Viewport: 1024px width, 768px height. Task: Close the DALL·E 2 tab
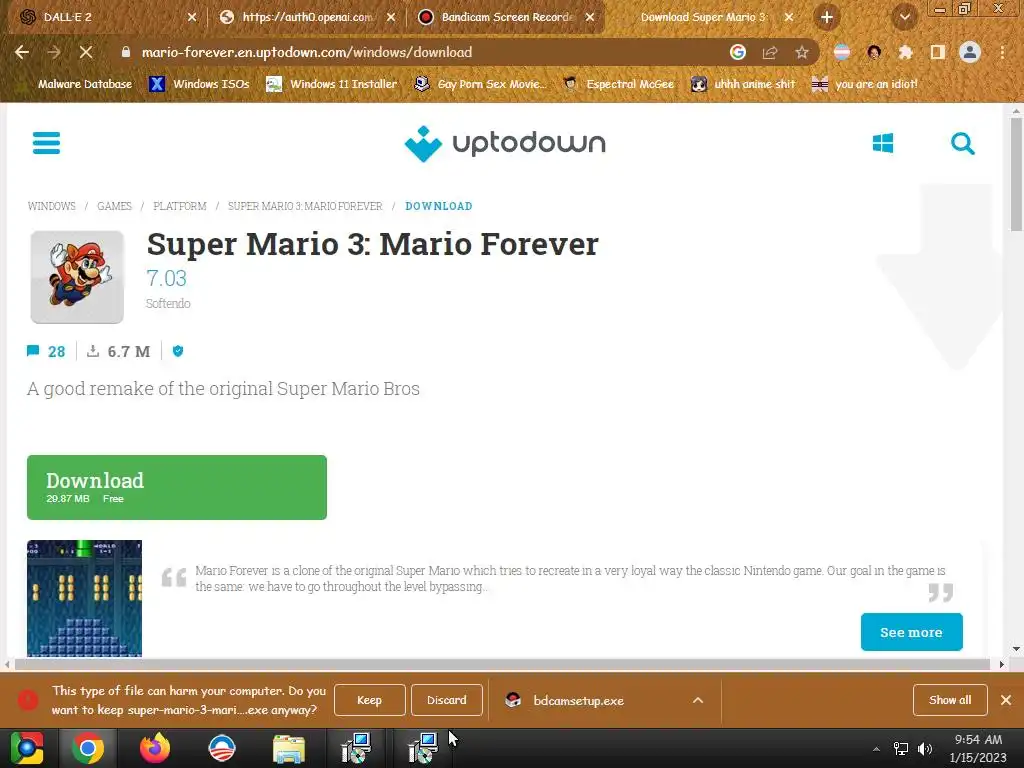click(191, 17)
